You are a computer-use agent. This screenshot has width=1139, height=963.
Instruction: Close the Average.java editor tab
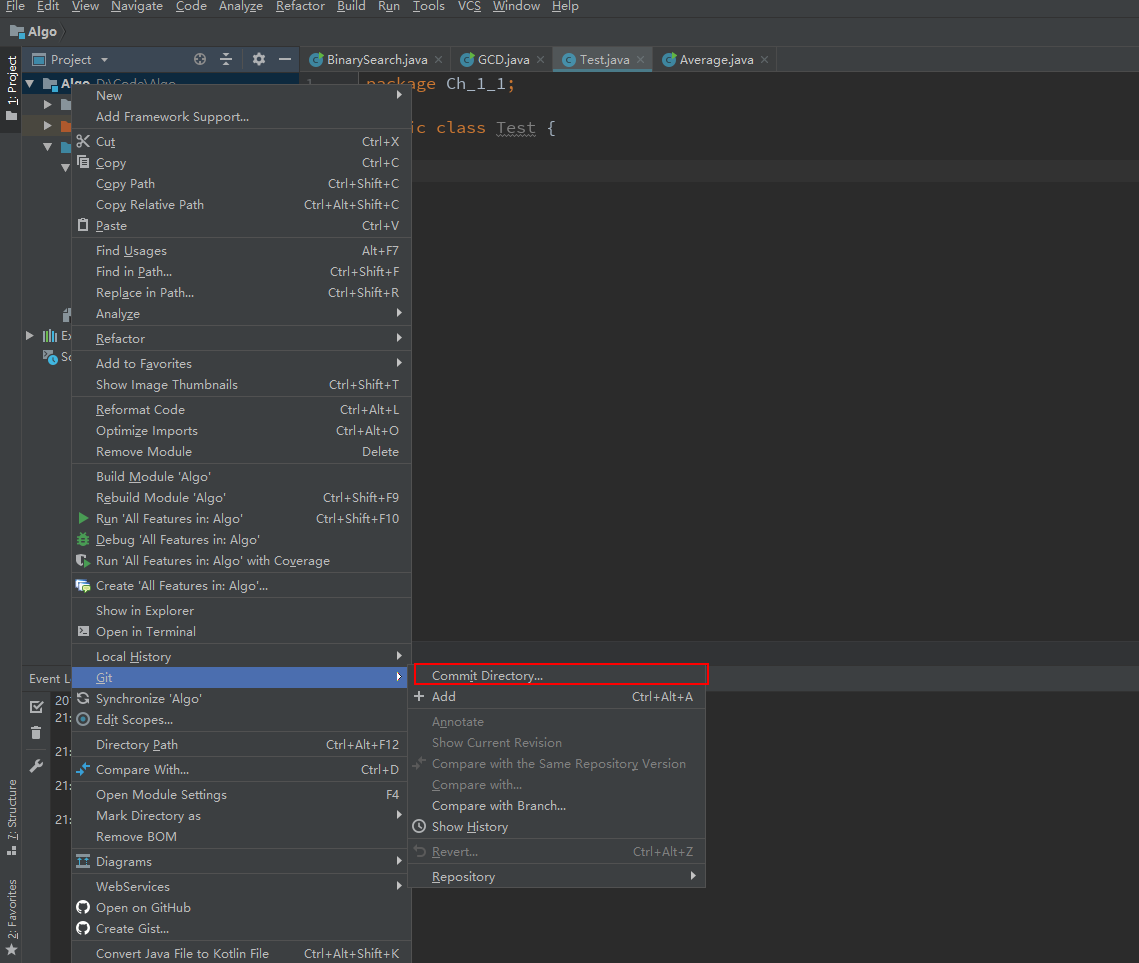click(x=764, y=60)
